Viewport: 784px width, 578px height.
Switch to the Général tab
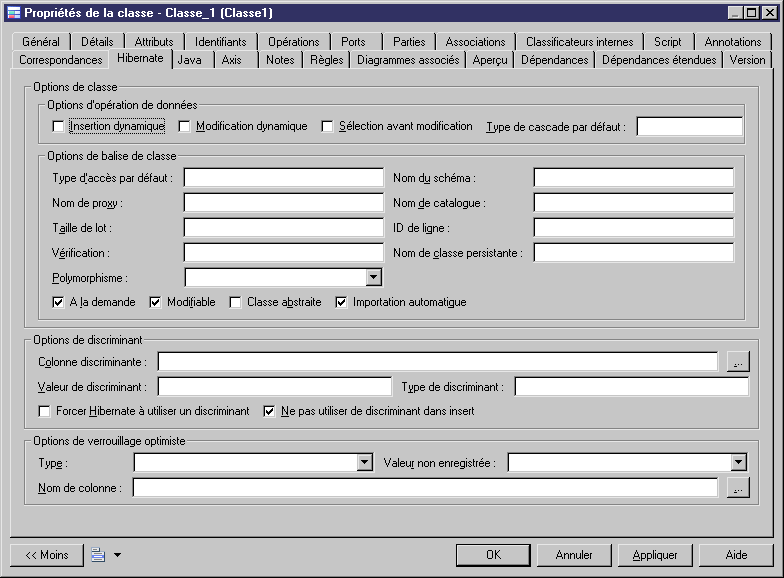pos(40,42)
